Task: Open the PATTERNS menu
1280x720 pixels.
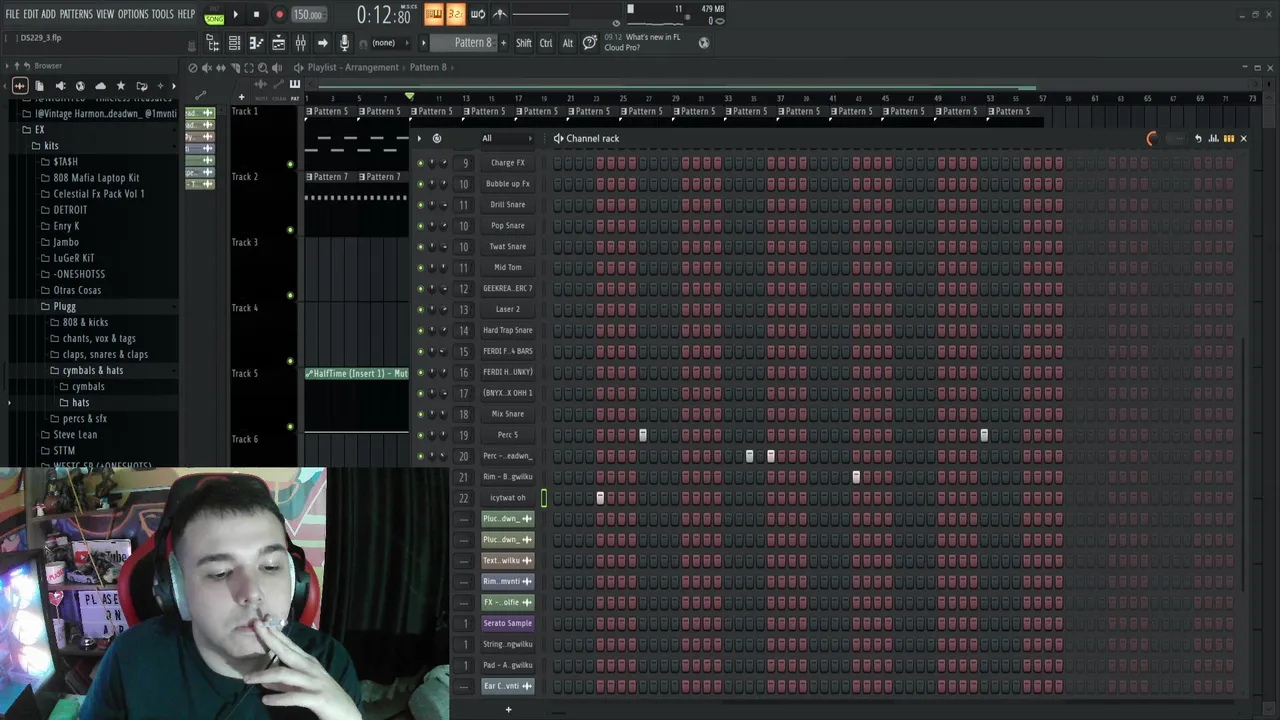Action: (x=76, y=14)
